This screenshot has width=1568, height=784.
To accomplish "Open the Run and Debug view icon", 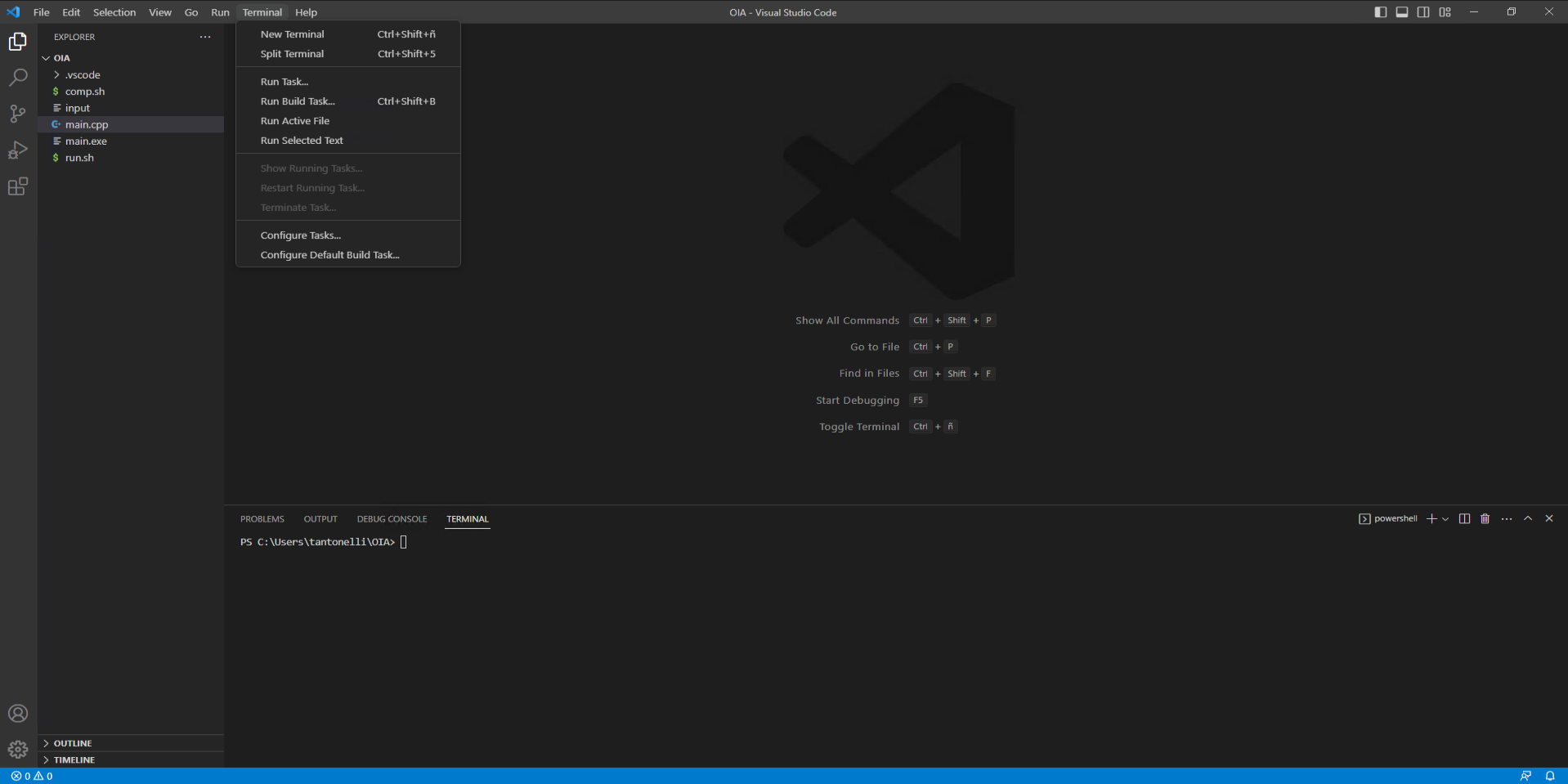I will (18, 150).
